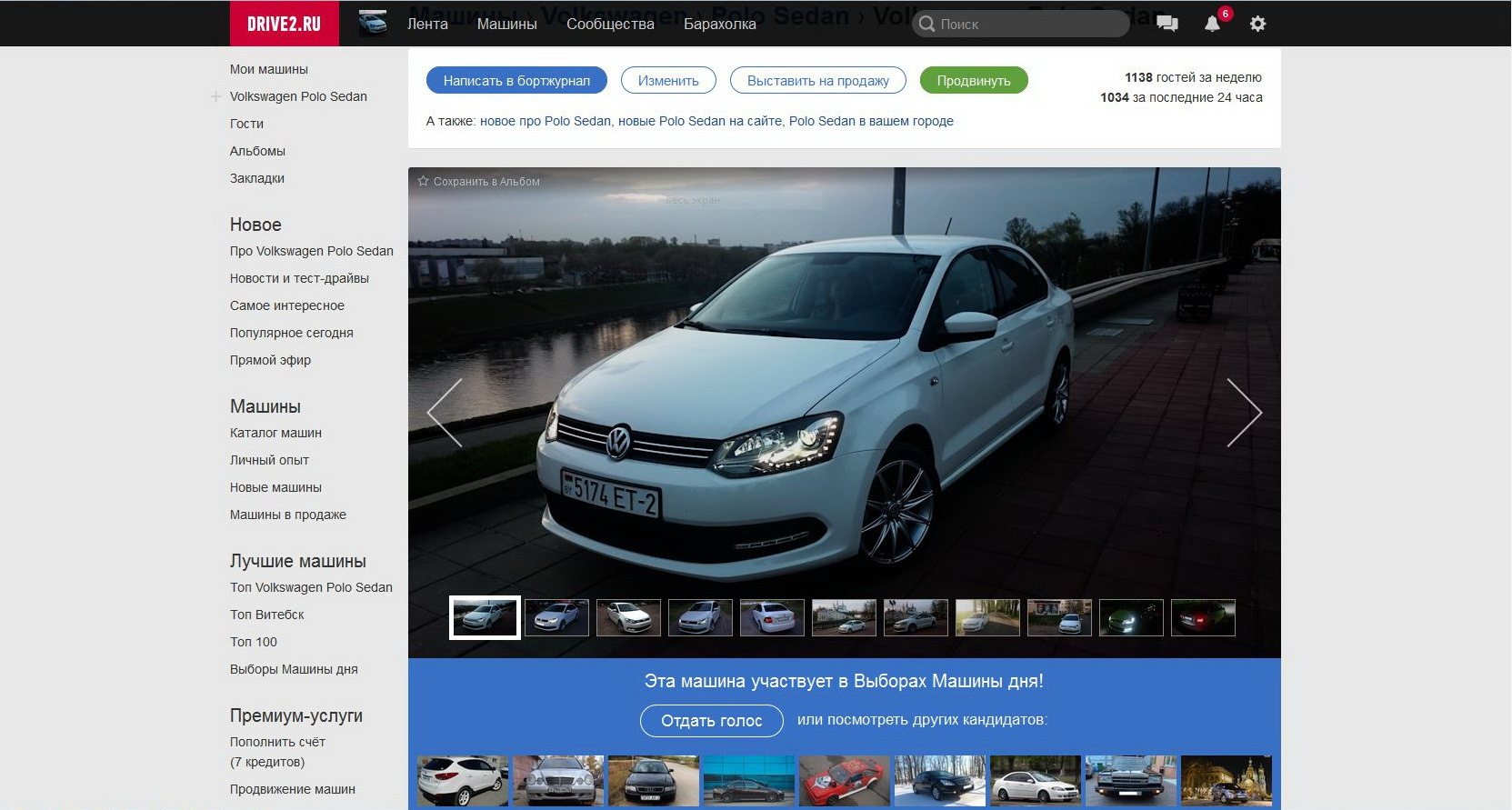Open link новое про Polo Sedan
This screenshot has height=810, width=1512.
546,121
